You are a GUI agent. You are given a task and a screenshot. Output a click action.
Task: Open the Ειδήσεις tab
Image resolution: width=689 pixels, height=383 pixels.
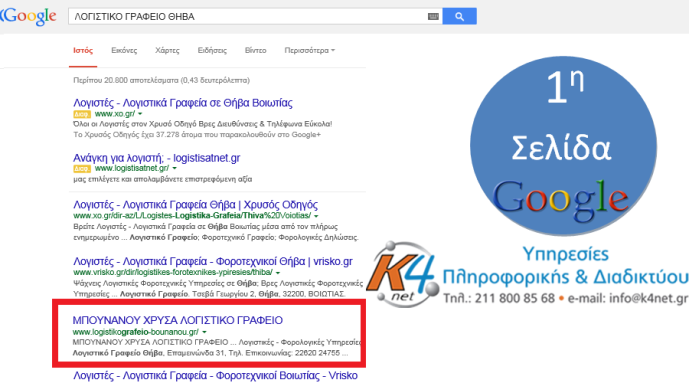click(212, 51)
